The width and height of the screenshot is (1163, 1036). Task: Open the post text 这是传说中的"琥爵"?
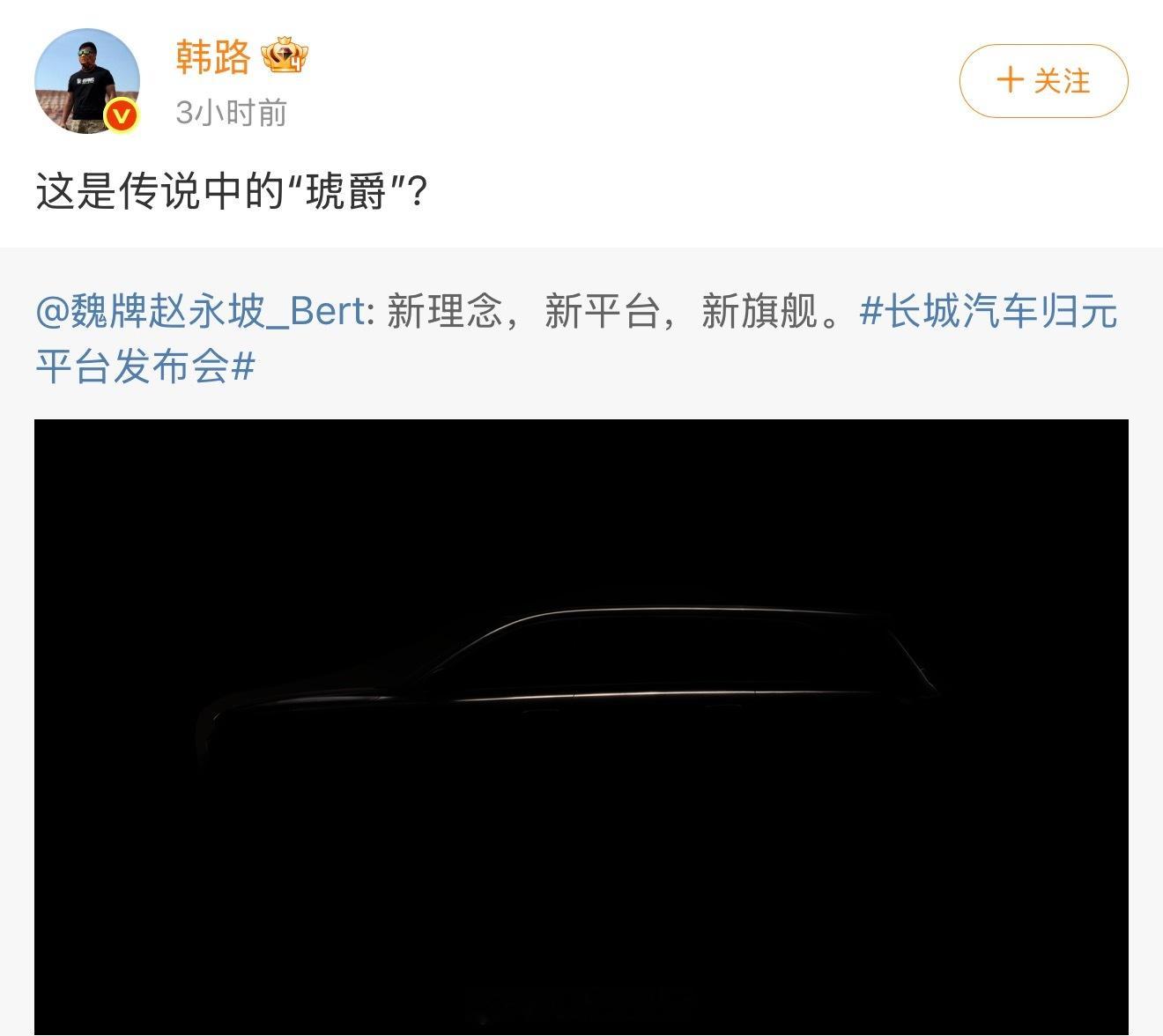click(x=232, y=191)
